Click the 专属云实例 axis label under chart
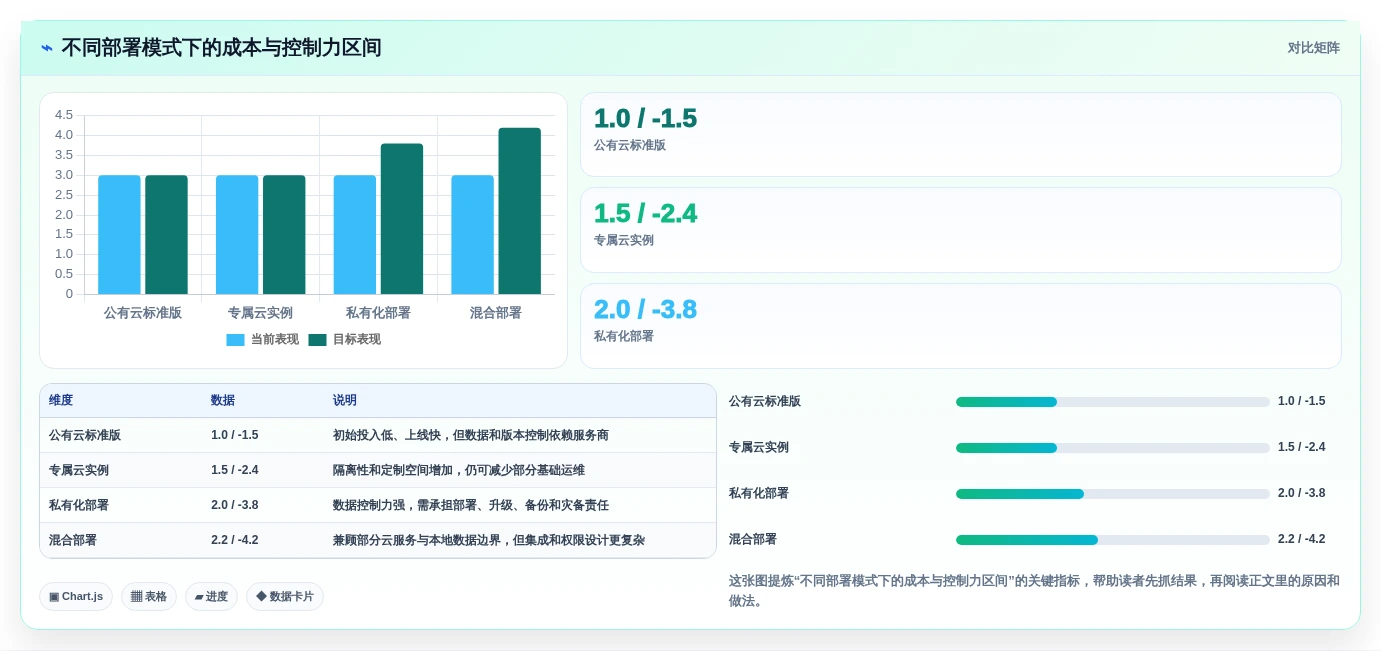This screenshot has height=651, width=1381. pos(260,313)
